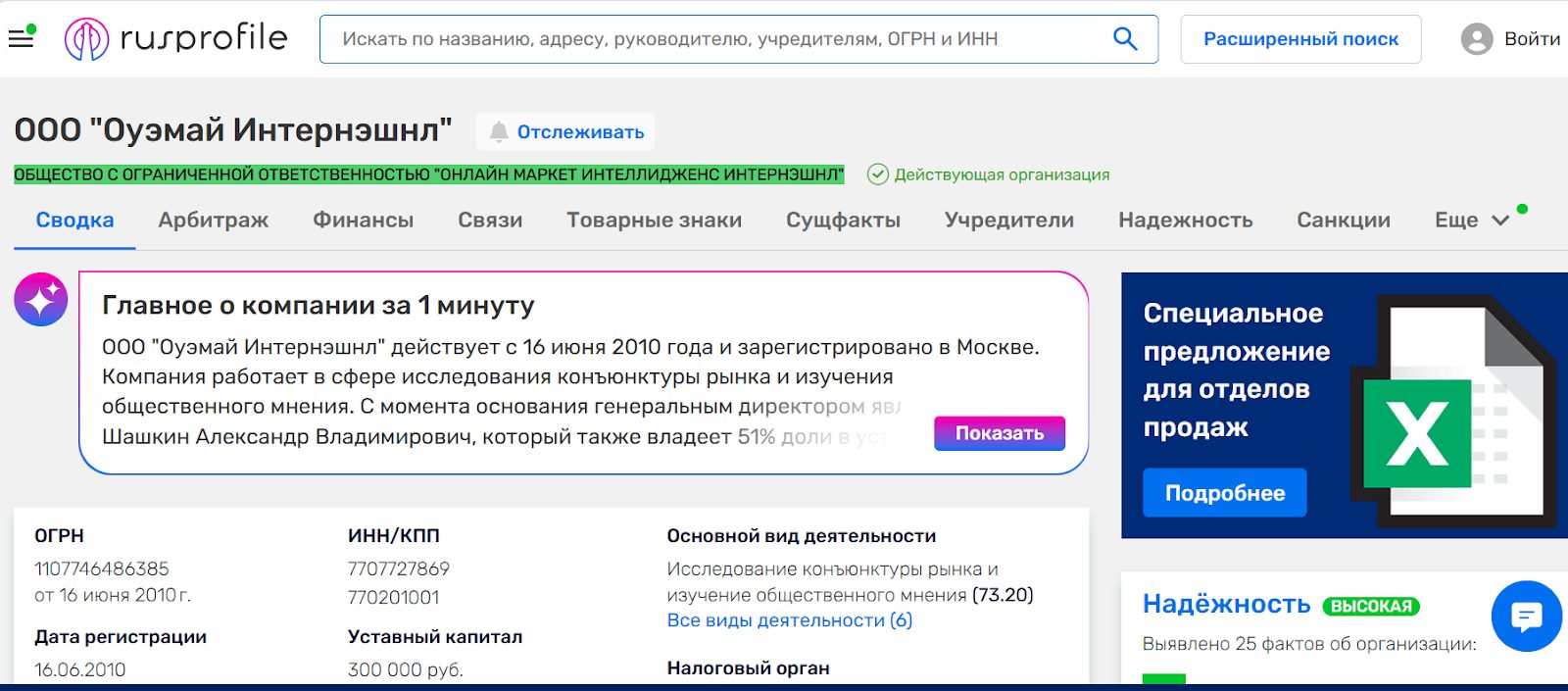Open Все виды деятельности (6) link
1568x691 pixels.
pyautogui.click(x=790, y=620)
